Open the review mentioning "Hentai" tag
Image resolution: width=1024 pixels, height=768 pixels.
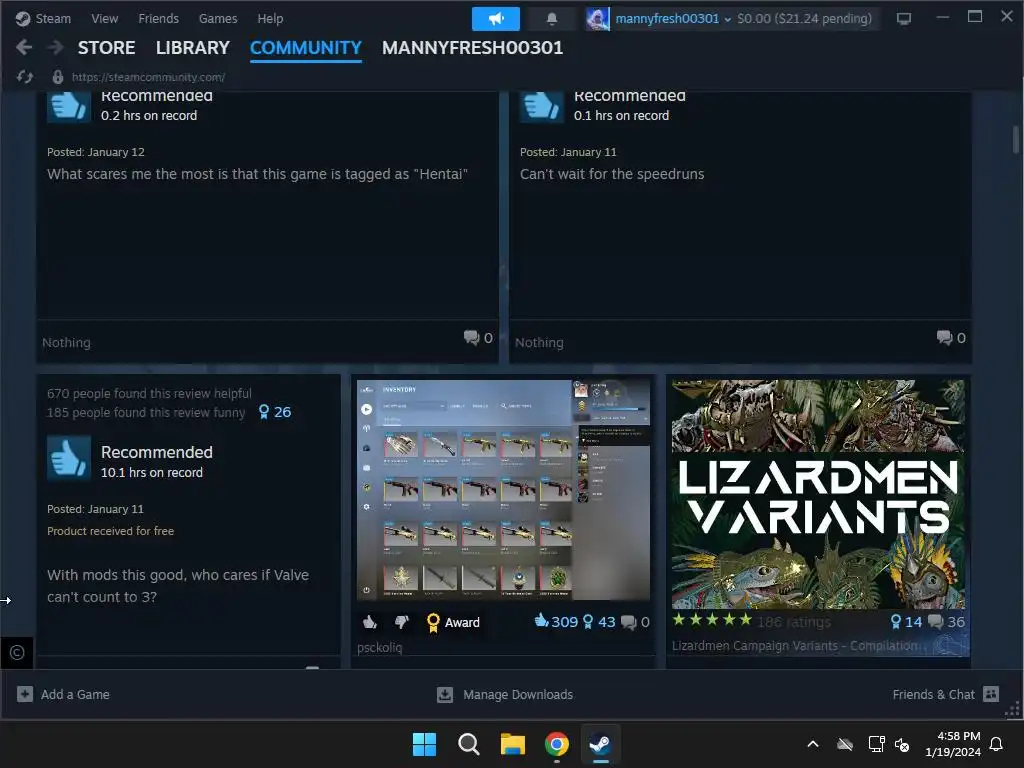(257, 174)
